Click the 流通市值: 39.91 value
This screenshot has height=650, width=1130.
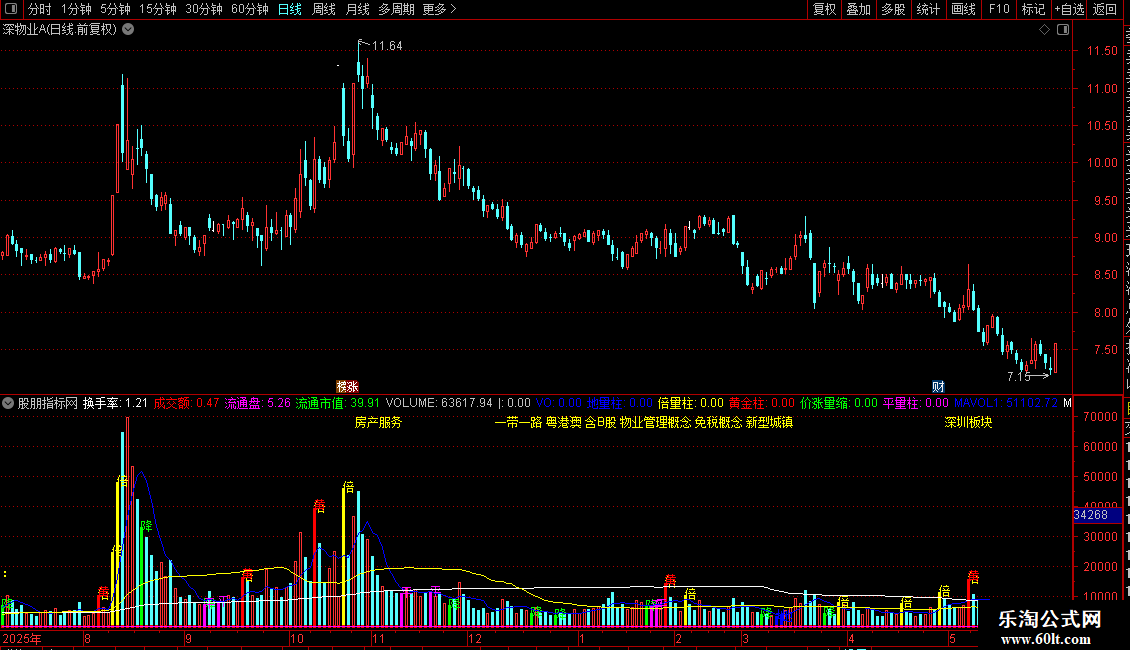point(337,404)
